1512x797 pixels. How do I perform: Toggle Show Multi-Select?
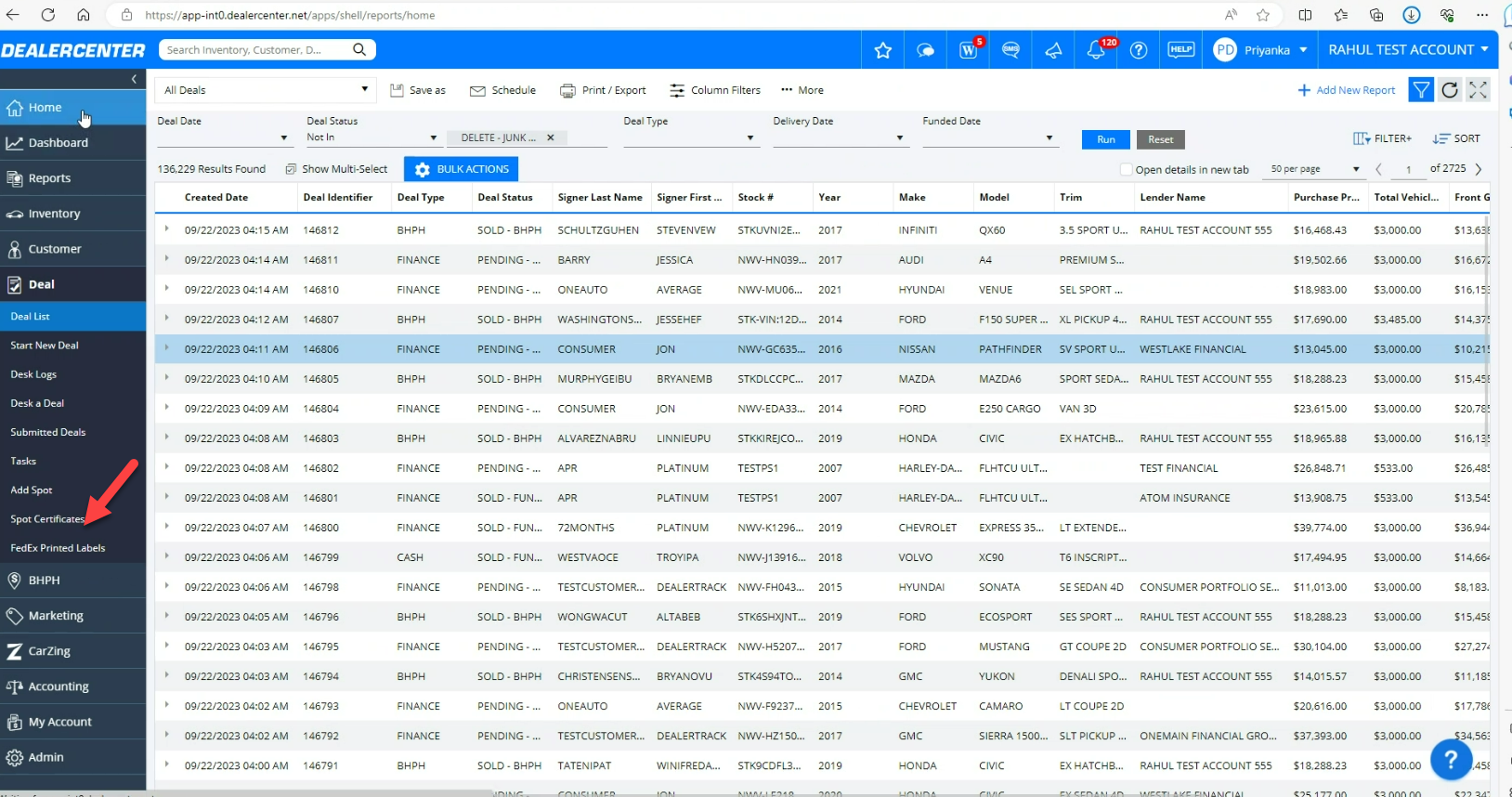coord(336,169)
